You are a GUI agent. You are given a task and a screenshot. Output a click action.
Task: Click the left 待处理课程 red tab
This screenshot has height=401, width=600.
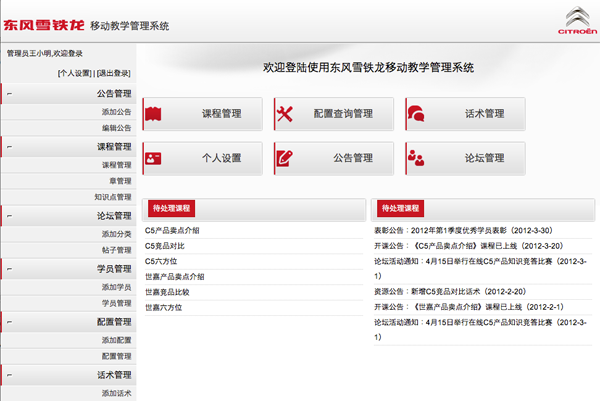point(171,208)
